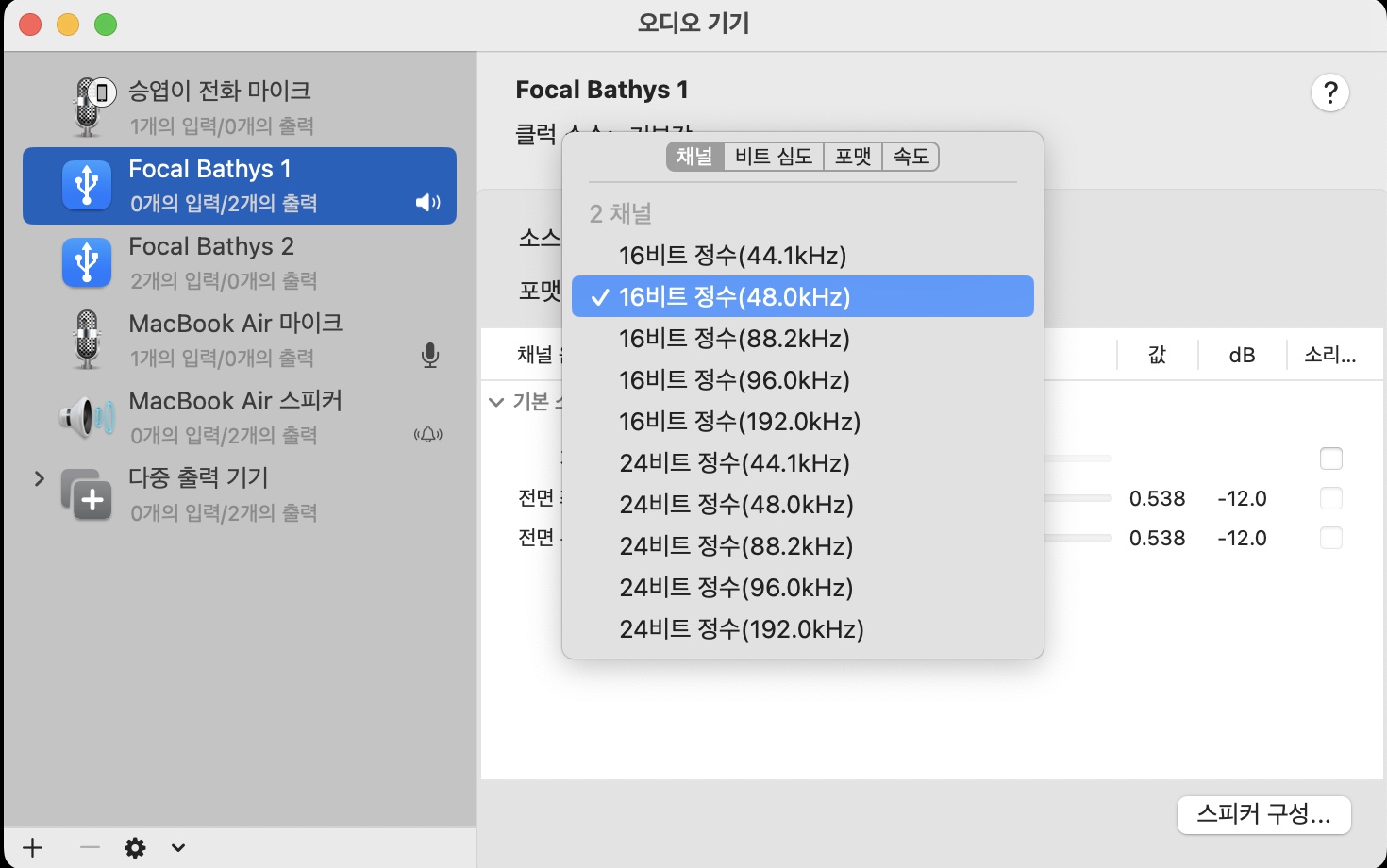This screenshot has height=868, width=1387.
Task: Click the Focal Bathys 1 detail title
Action: [x=602, y=90]
